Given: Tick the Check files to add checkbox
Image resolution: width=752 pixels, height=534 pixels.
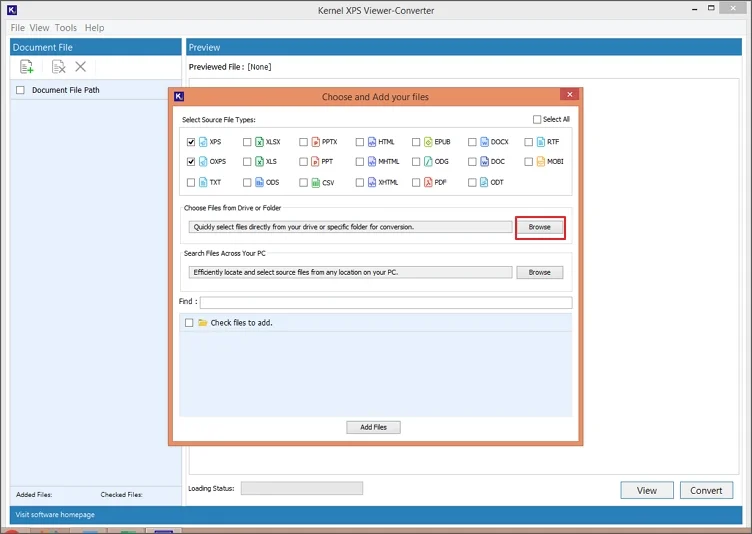Looking at the screenshot, I should (189, 323).
